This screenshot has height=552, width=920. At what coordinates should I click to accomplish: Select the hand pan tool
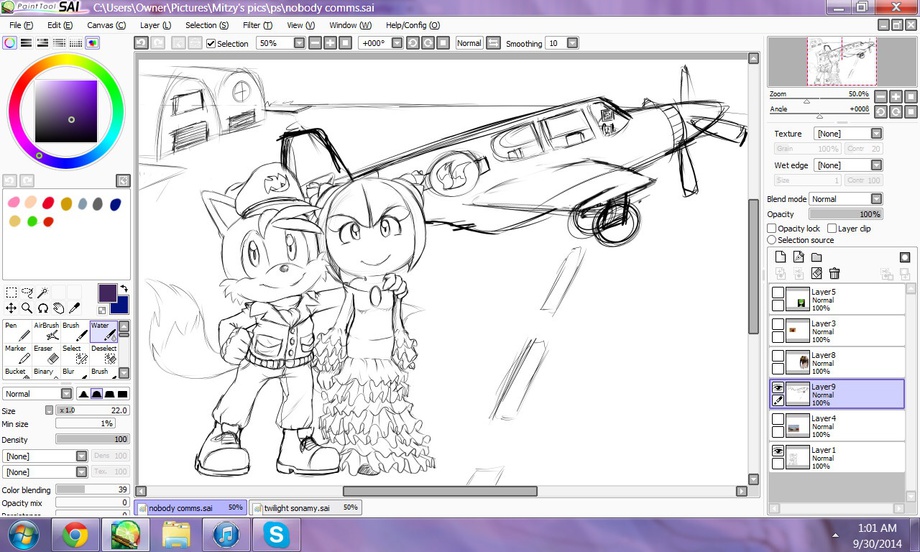58,308
